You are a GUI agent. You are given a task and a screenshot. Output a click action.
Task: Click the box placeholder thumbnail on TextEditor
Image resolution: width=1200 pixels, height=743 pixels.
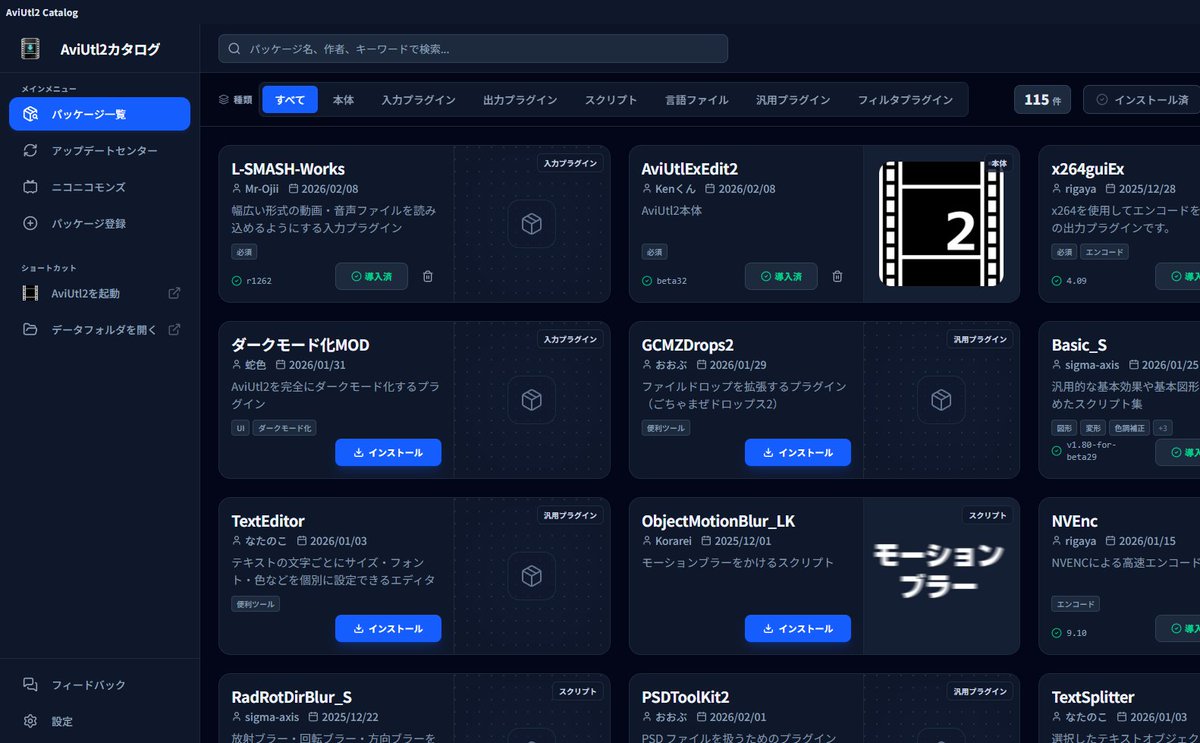[x=532, y=576]
